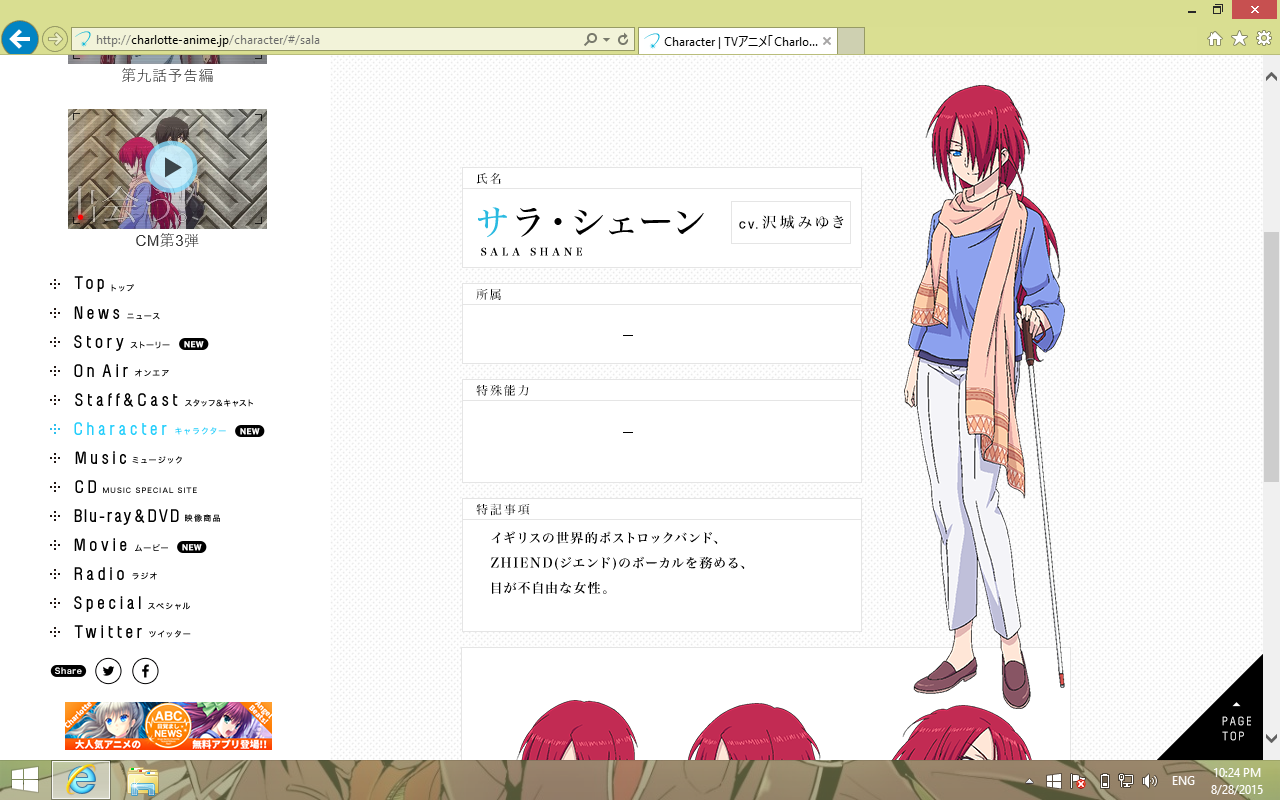Click the cv. 沢城みゆき voice actor box

click(791, 223)
